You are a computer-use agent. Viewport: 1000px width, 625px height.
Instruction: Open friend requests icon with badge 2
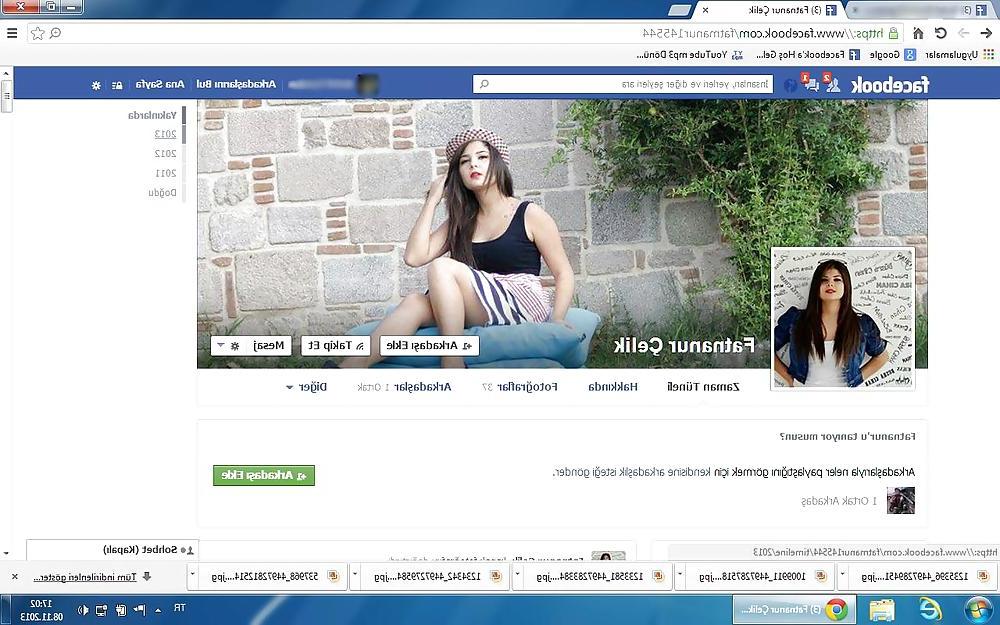830,84
